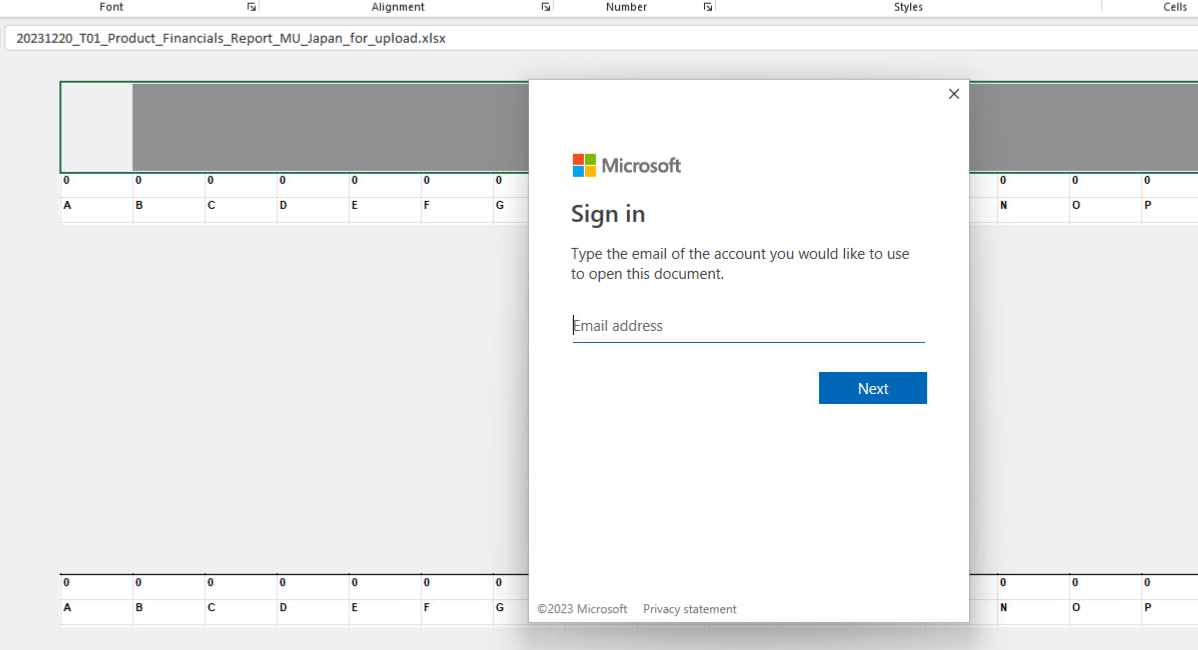Viewport: 1198px width, 650px height.
Task: Click the Cells ribbon group label
Action: click(x=1175, y=7)
